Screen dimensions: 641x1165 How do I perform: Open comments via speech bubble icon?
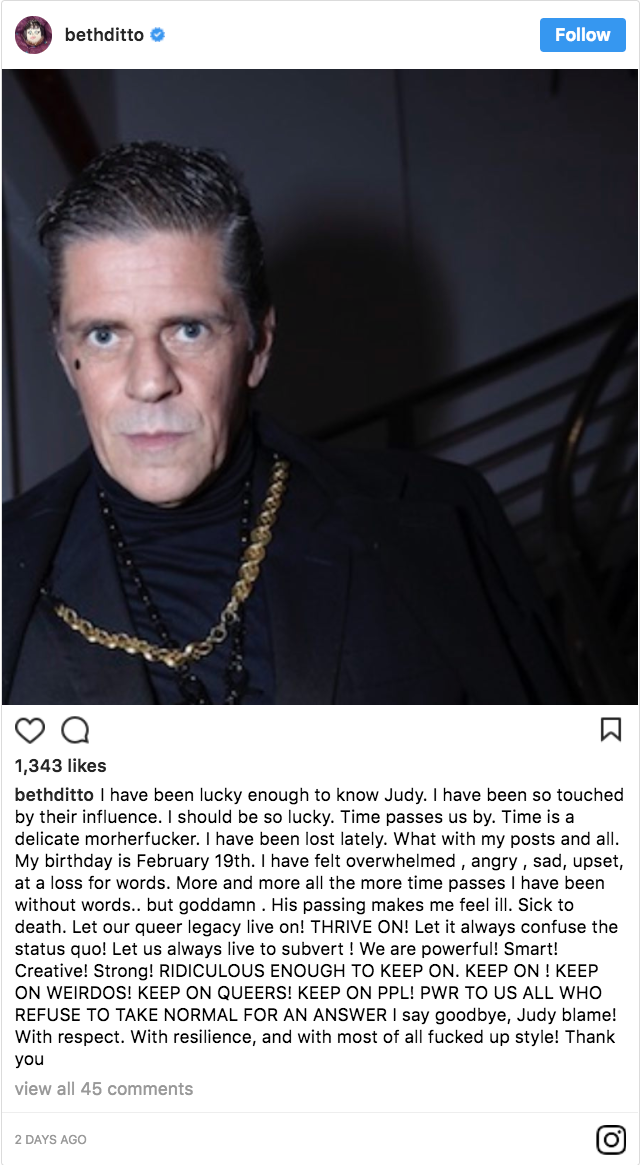[x=75, y=730]
